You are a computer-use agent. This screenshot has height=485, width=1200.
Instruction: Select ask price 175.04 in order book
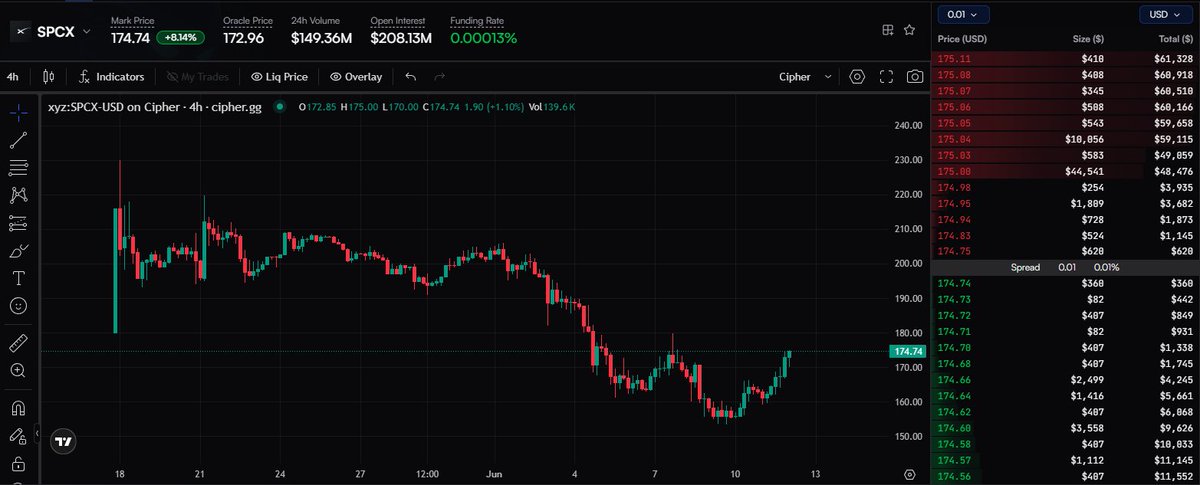pos(953,139)
